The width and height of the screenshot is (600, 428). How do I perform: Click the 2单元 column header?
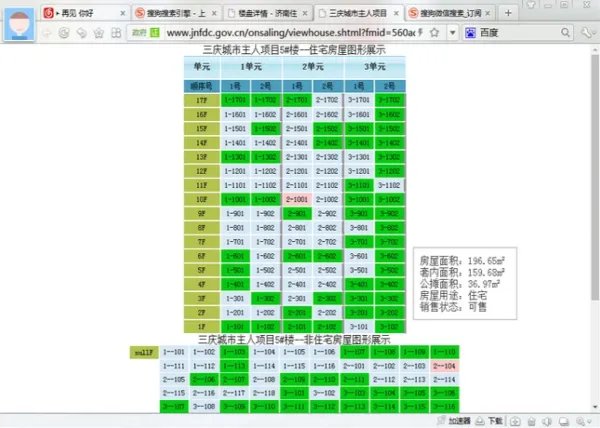313,67
